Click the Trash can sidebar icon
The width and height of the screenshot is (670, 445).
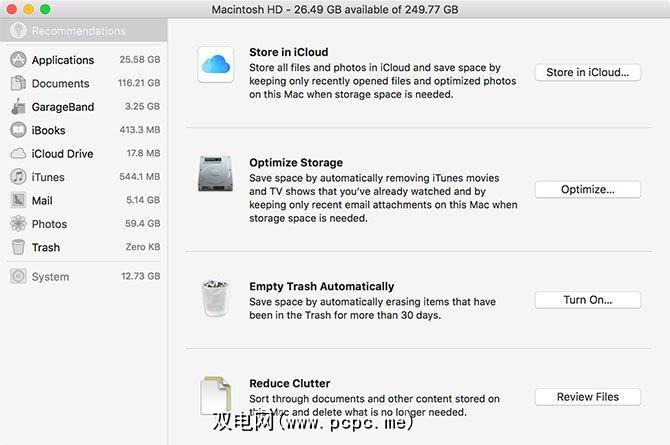click(x=18, y=247)
